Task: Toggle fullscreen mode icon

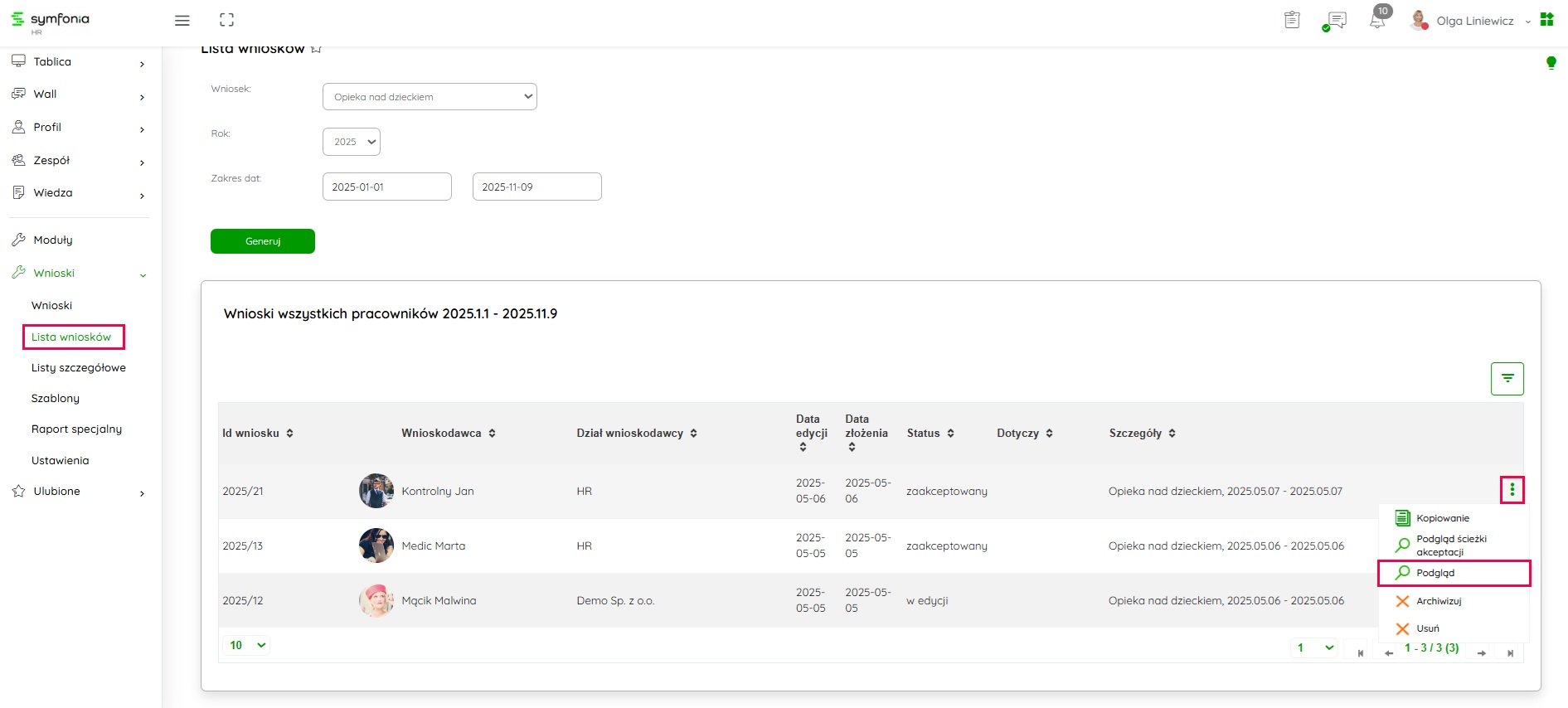Action: [226, 21]
